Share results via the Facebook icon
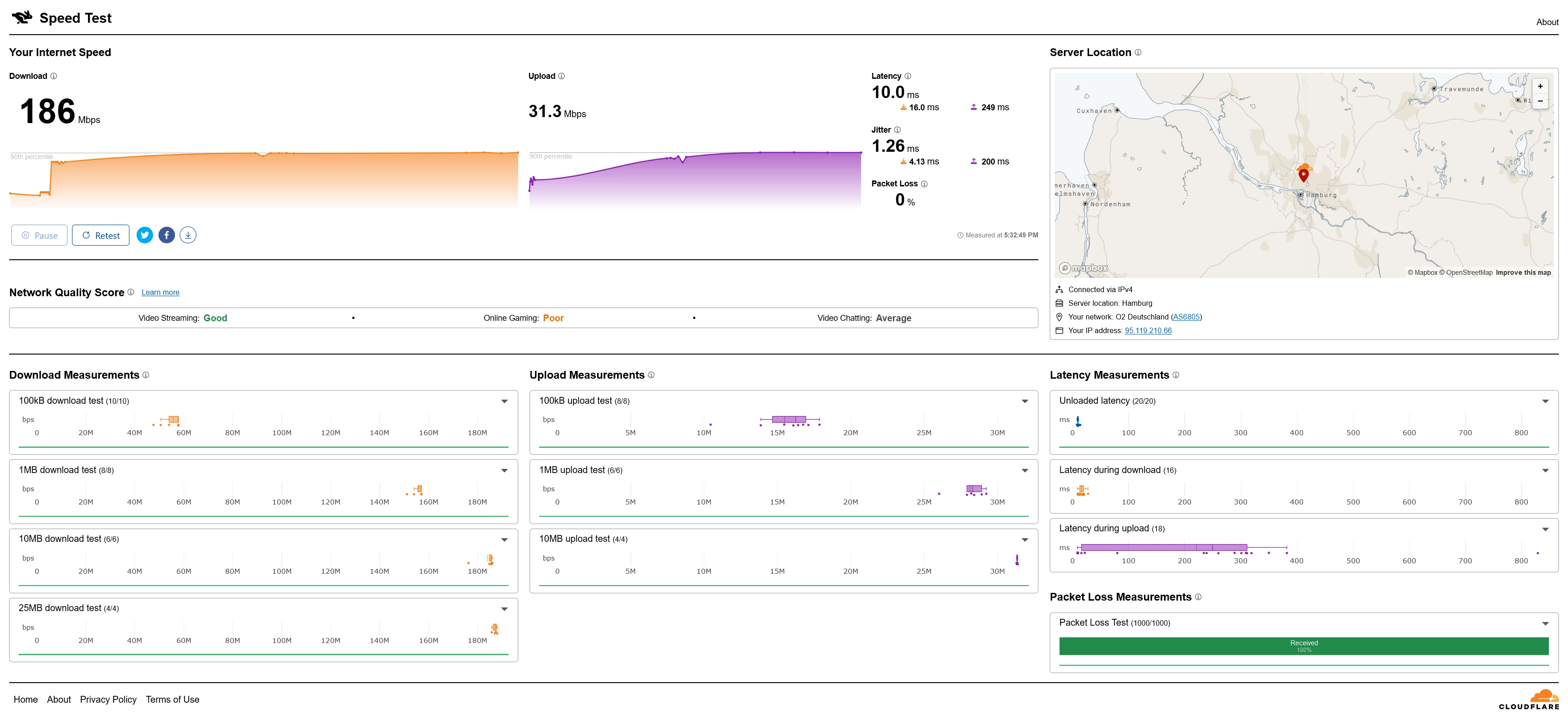 point(166,235)
